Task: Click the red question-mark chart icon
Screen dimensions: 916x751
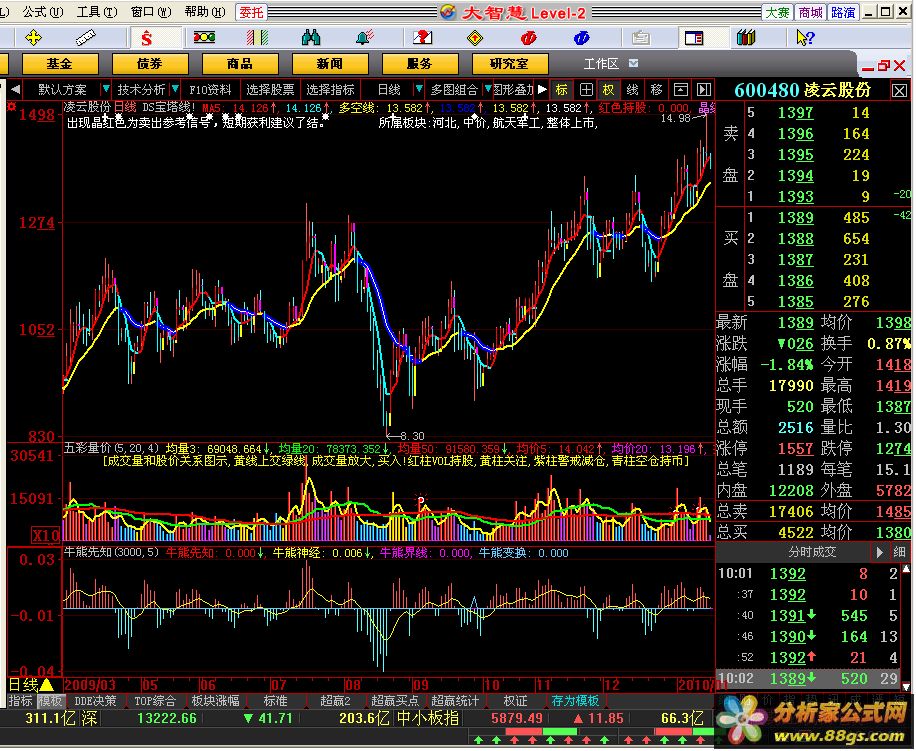Action: point(422,38)
